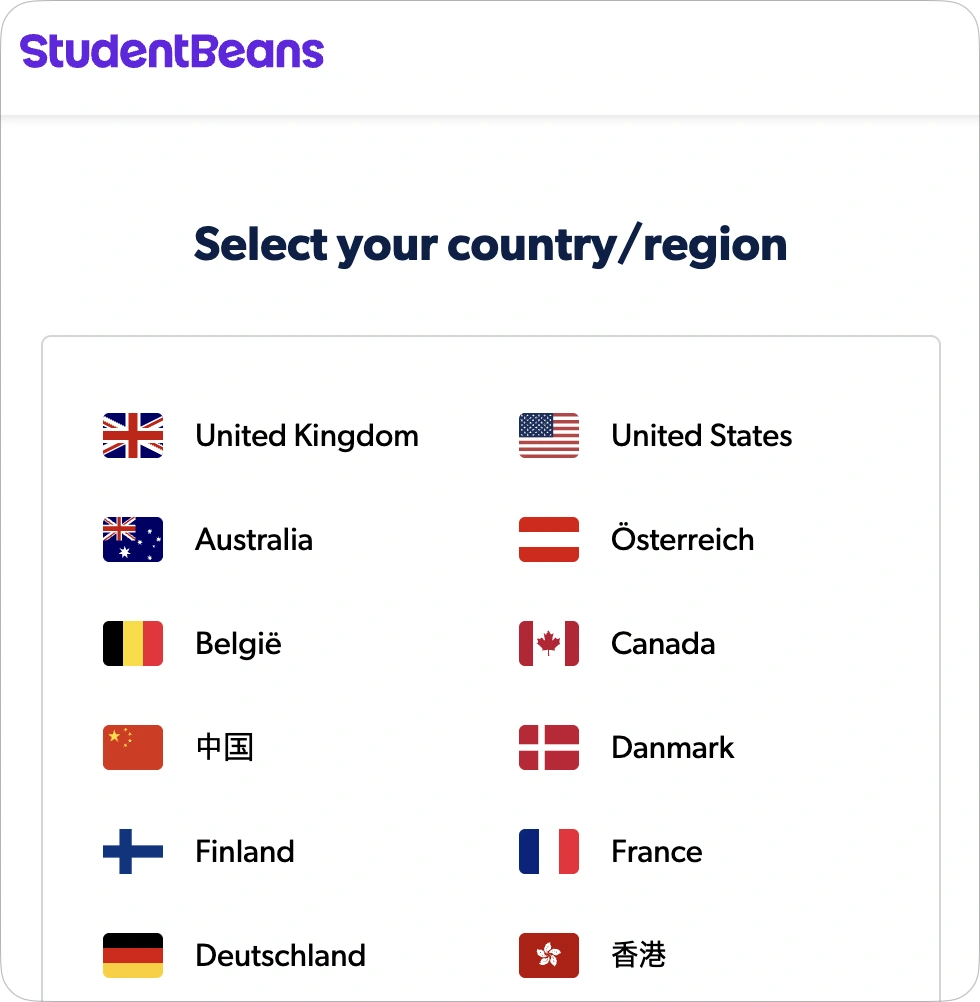Click the Australia flag icon
The width and height of the screenshot is (980, 1002).
pyautogui.click(x=133, y=540)
